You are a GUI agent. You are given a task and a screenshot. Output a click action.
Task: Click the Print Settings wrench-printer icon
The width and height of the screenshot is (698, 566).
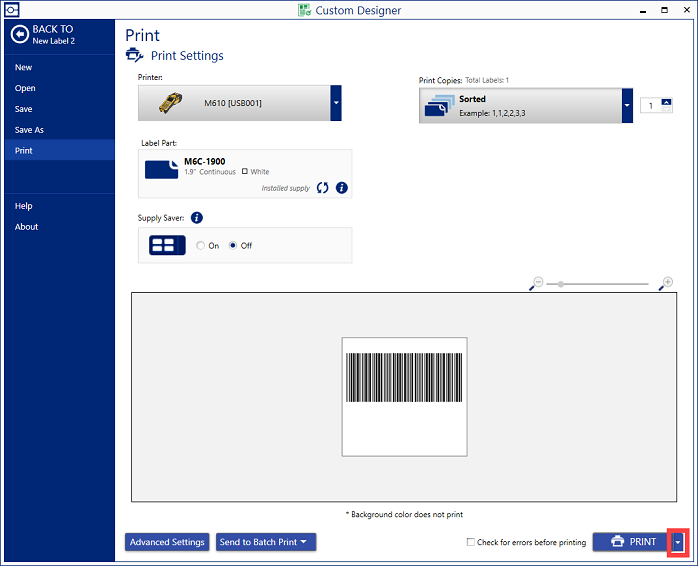click(x=134, y=55)
